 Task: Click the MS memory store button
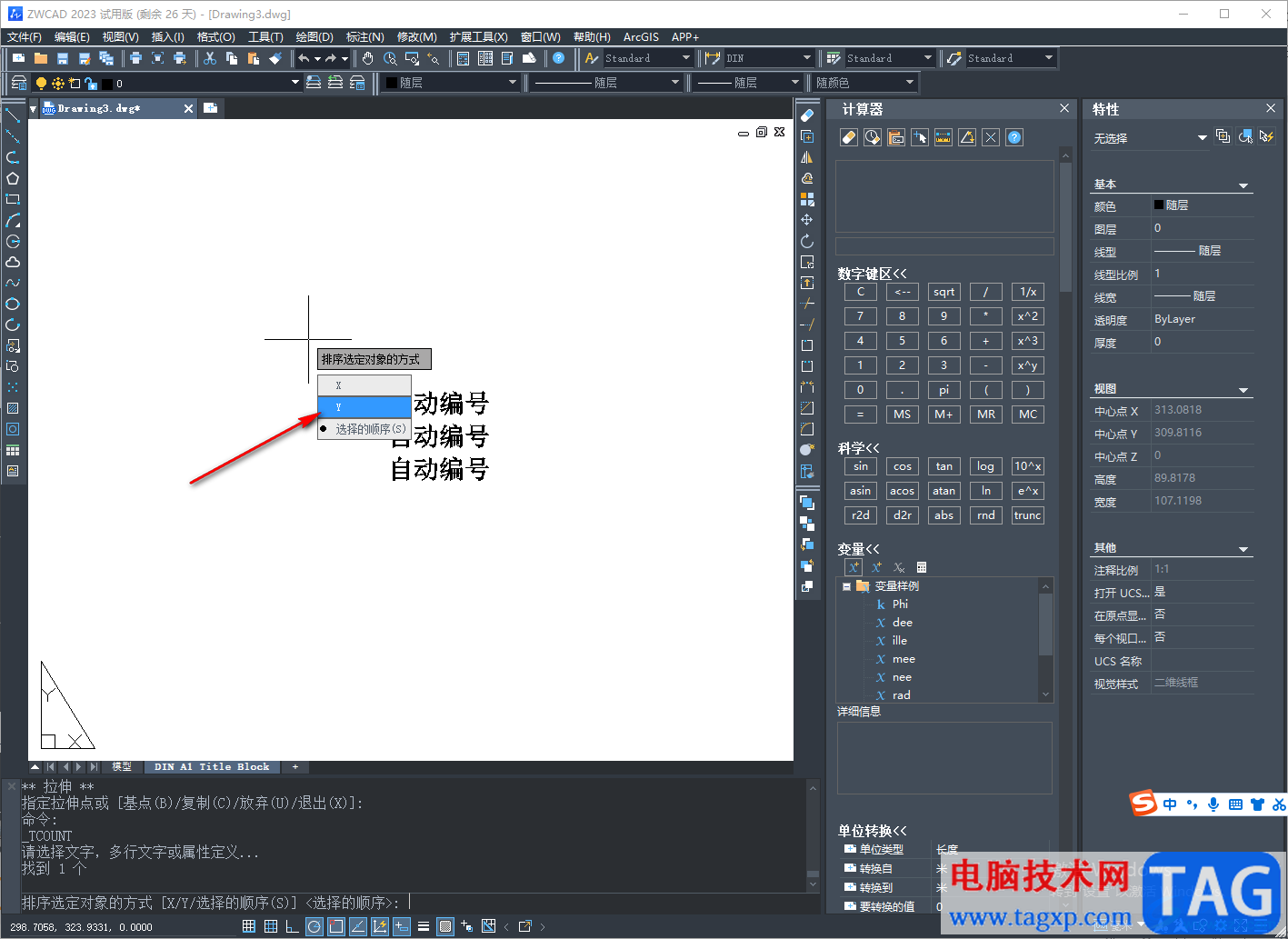[902, 414]
